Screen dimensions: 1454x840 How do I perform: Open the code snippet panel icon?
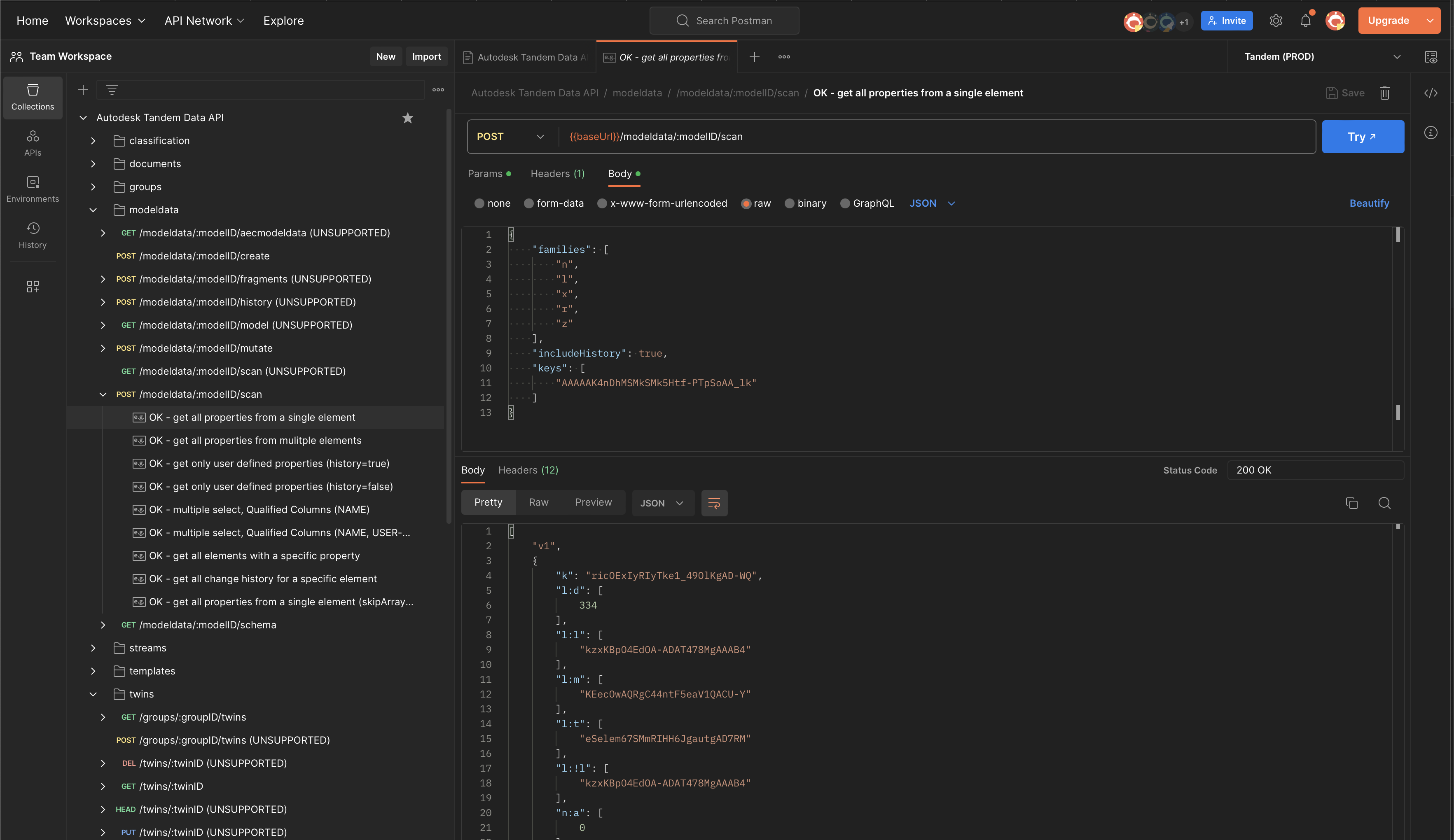(x=1431, y=93)
